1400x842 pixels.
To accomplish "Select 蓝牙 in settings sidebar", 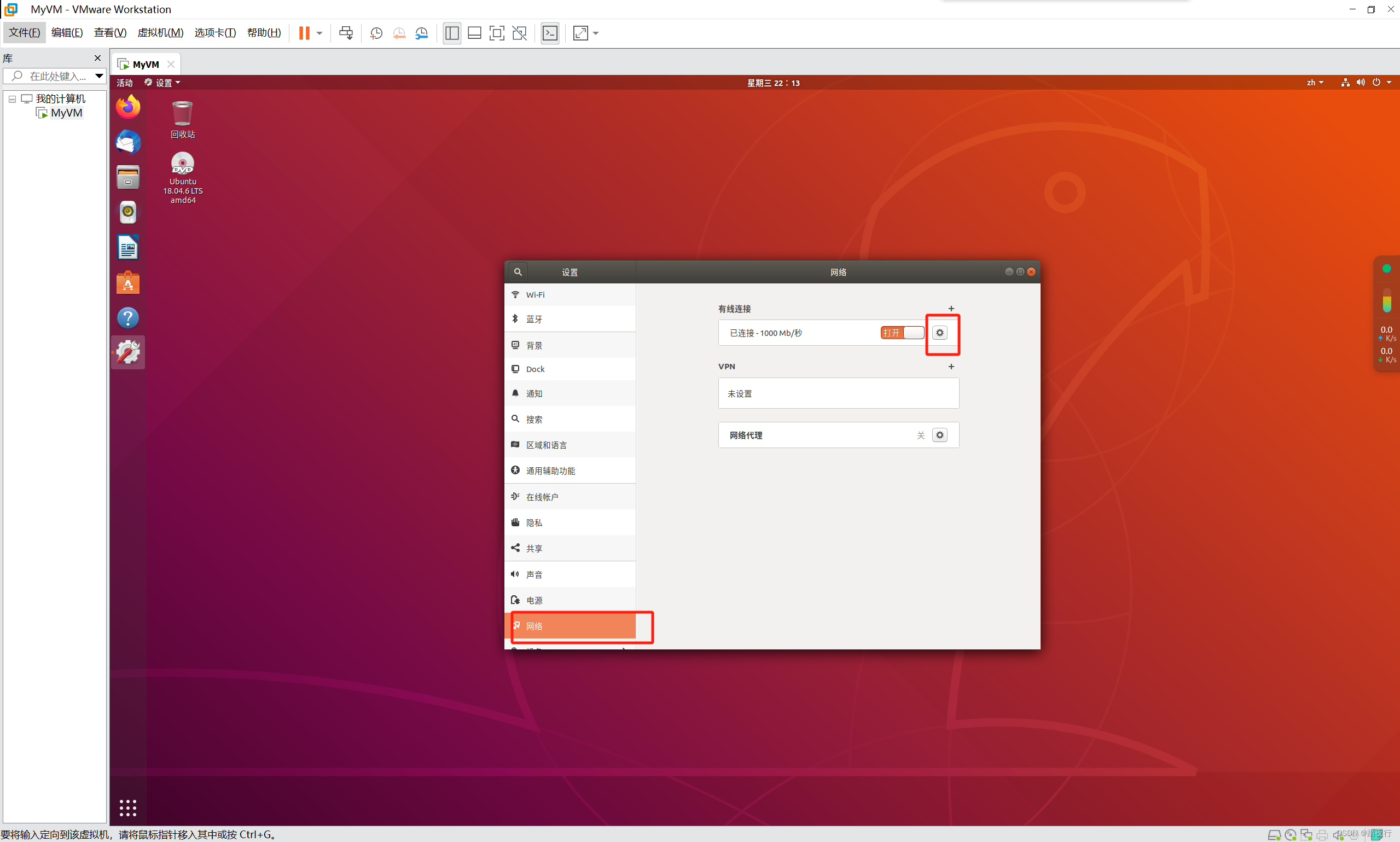I will pos(570,319).
